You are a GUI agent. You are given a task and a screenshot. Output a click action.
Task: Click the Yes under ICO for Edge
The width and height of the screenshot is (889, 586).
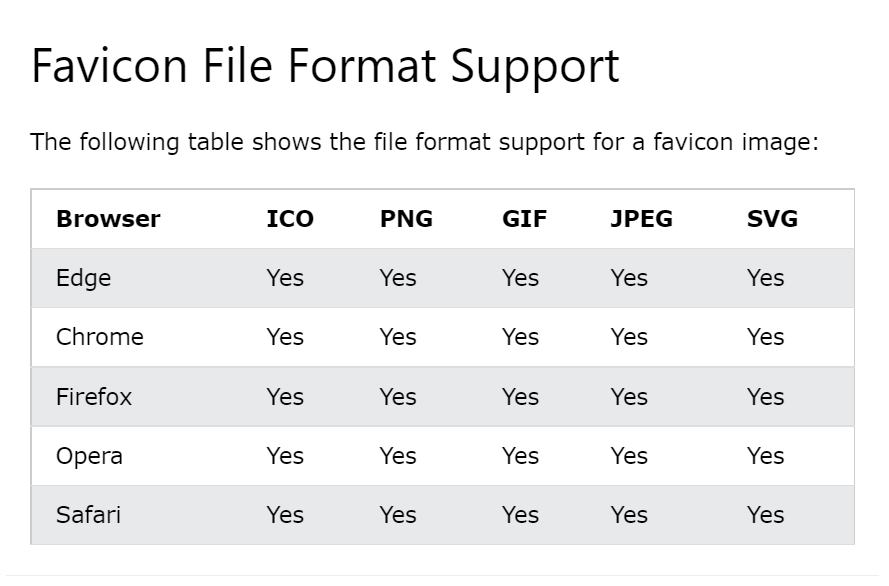click(x=285, y=278)
